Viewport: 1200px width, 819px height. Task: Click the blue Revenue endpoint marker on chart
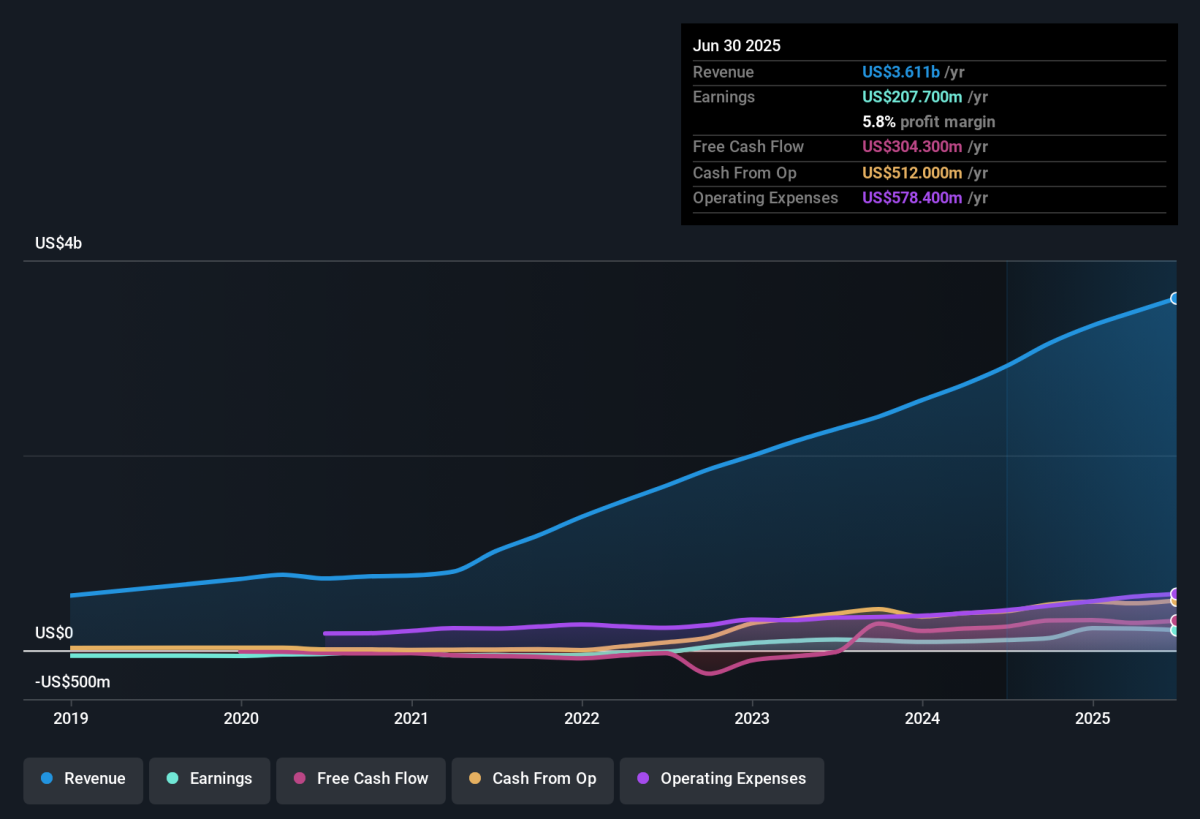click(x=1175, y=299)
